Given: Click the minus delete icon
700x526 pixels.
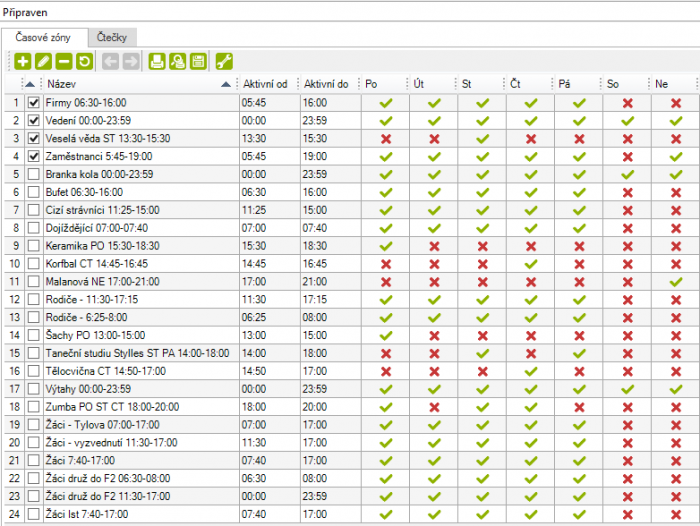Looking at the screenshot, I should [x=63, y=62].
